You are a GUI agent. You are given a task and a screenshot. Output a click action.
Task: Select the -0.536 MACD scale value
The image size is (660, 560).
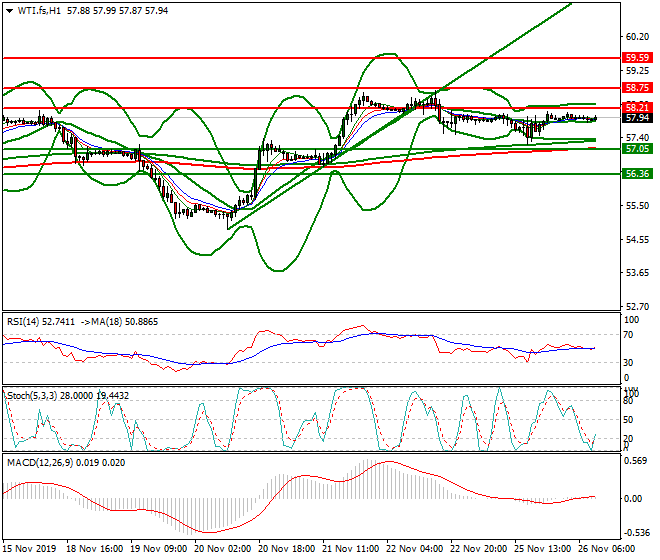[636, 533]
